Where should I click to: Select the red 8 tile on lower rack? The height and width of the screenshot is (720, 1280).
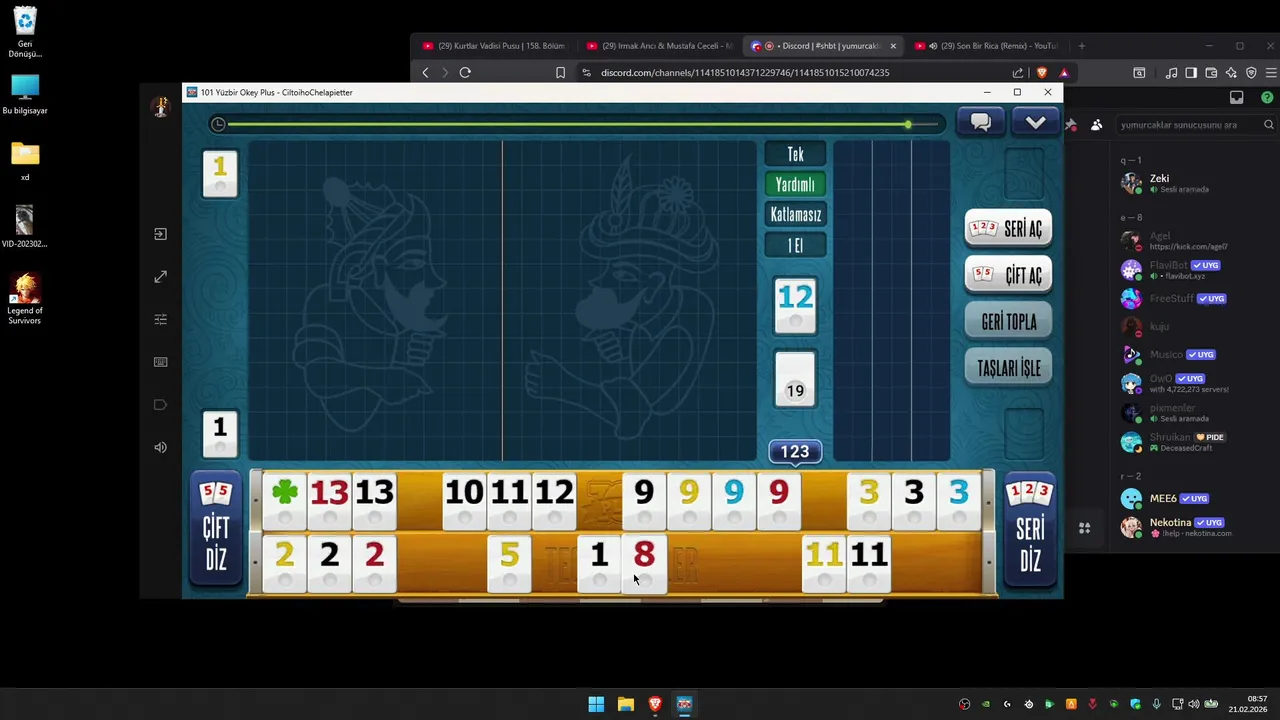pos(644,562)
